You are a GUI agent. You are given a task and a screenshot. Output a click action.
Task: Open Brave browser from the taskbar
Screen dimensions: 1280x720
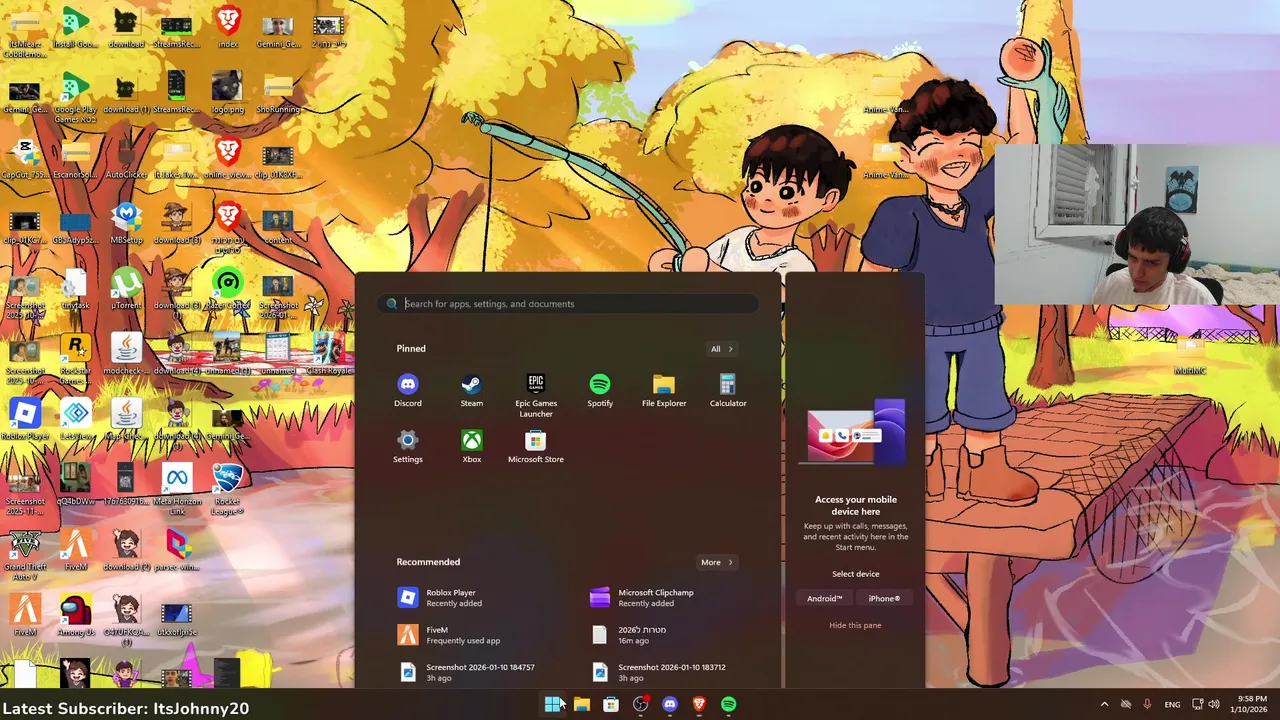coord(699,704)
